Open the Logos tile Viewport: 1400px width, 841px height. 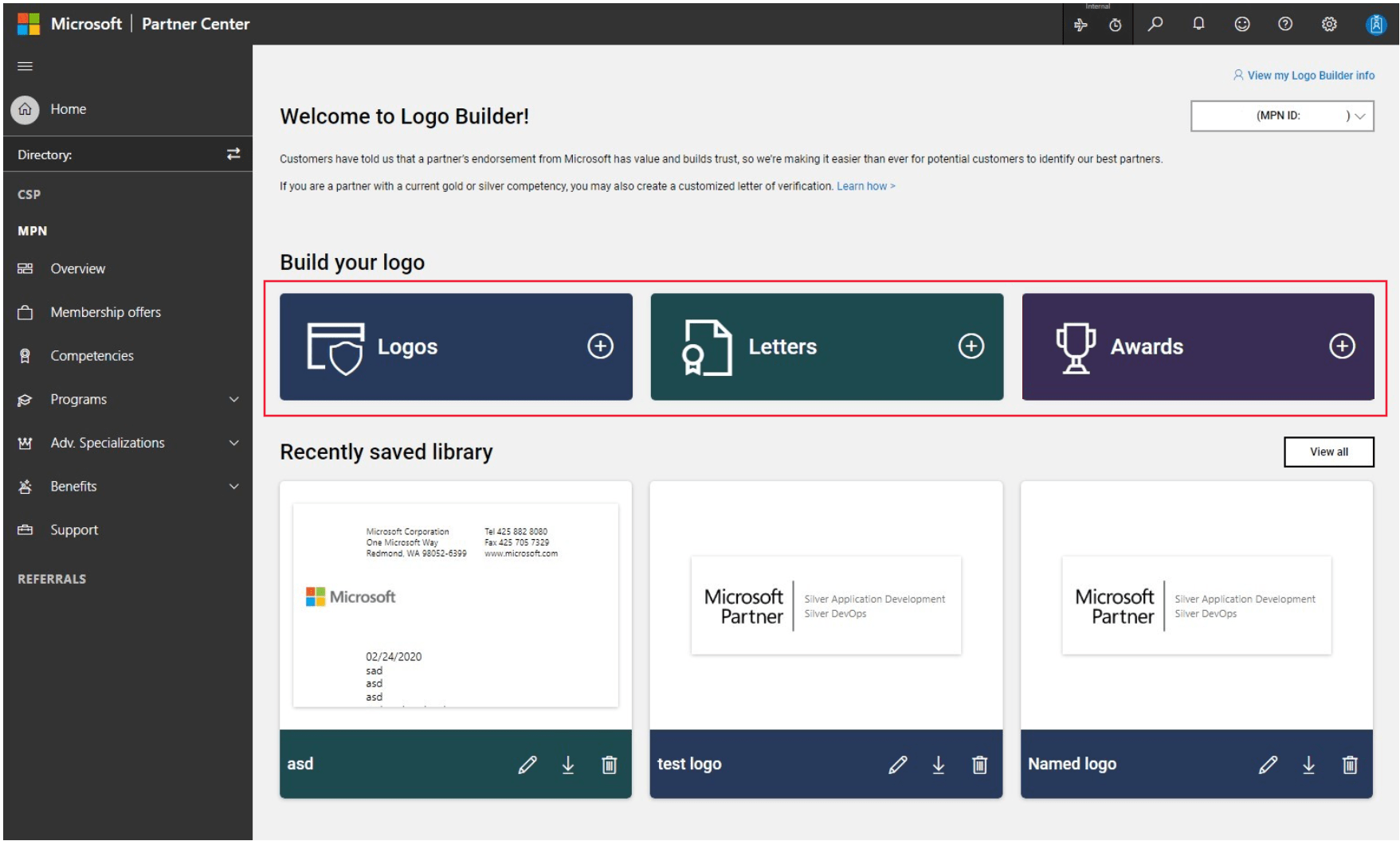pos(456,346)
